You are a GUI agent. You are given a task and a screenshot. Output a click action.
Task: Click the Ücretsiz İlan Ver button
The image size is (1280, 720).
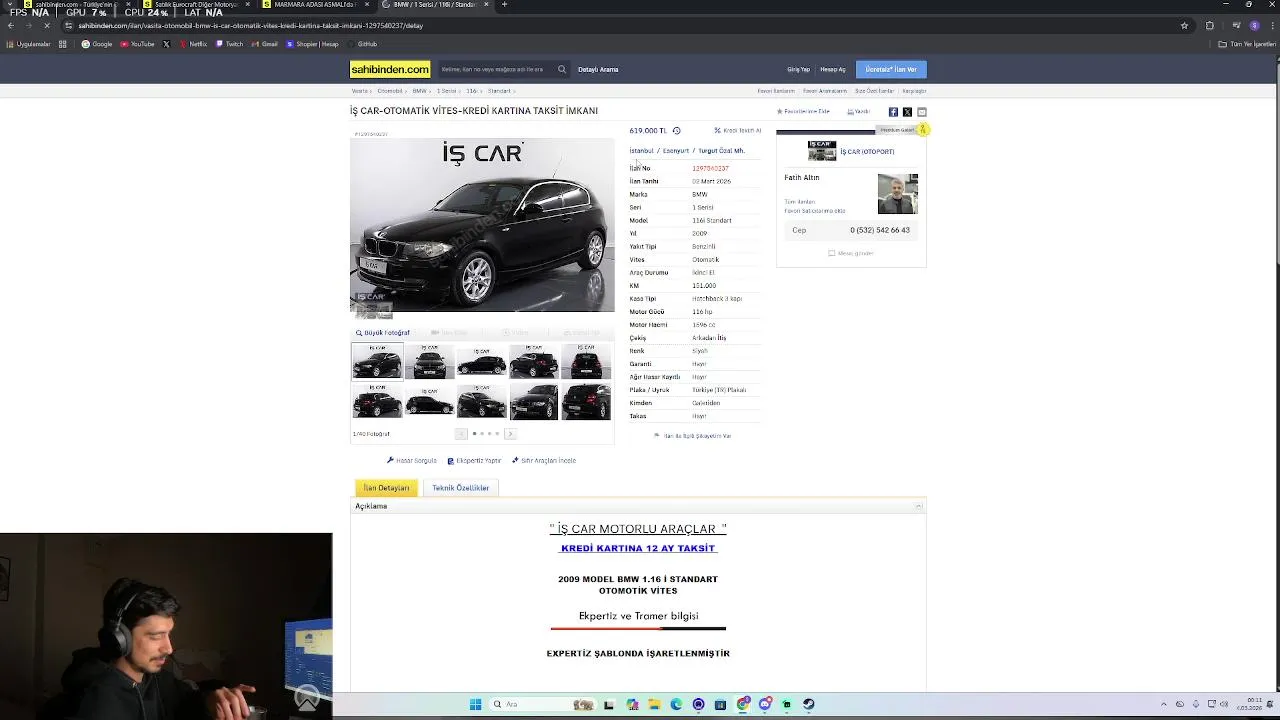click(891, 69)
